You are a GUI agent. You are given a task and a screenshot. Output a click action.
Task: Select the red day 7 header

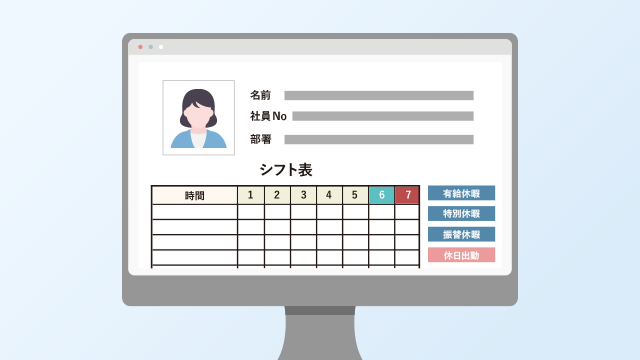[x=407, y=196]
